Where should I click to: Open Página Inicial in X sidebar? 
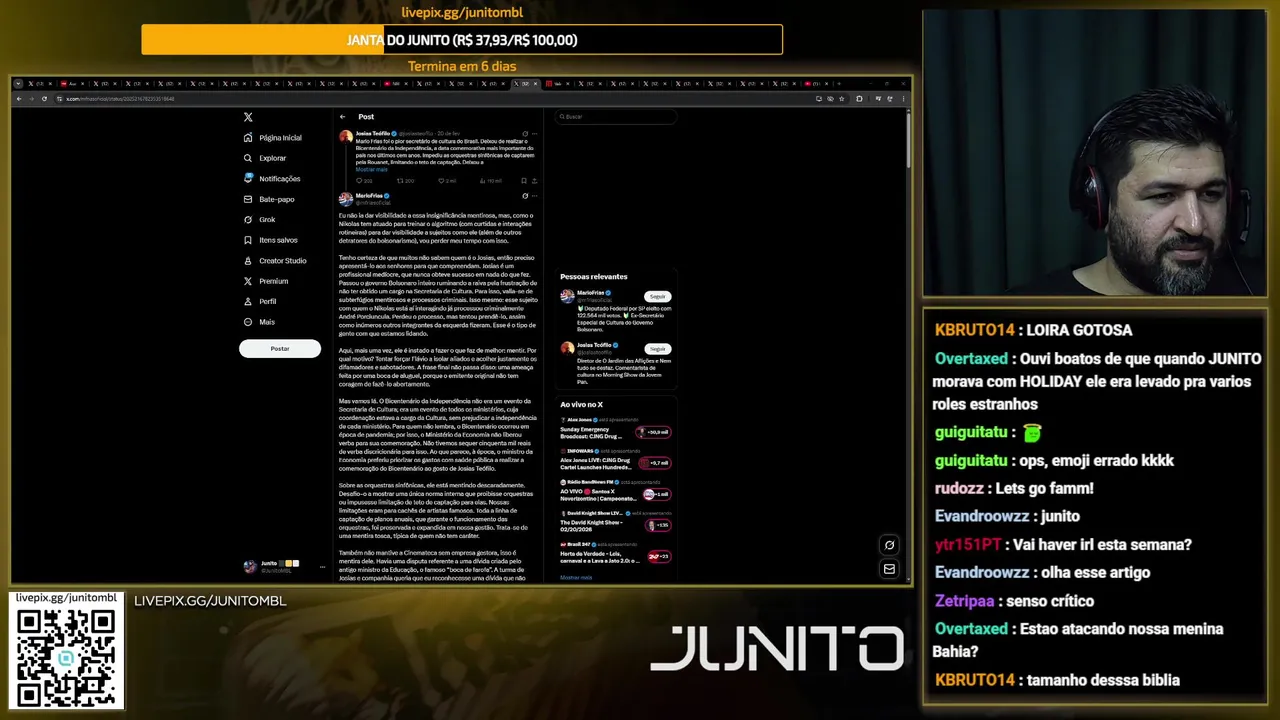[273, 138]
